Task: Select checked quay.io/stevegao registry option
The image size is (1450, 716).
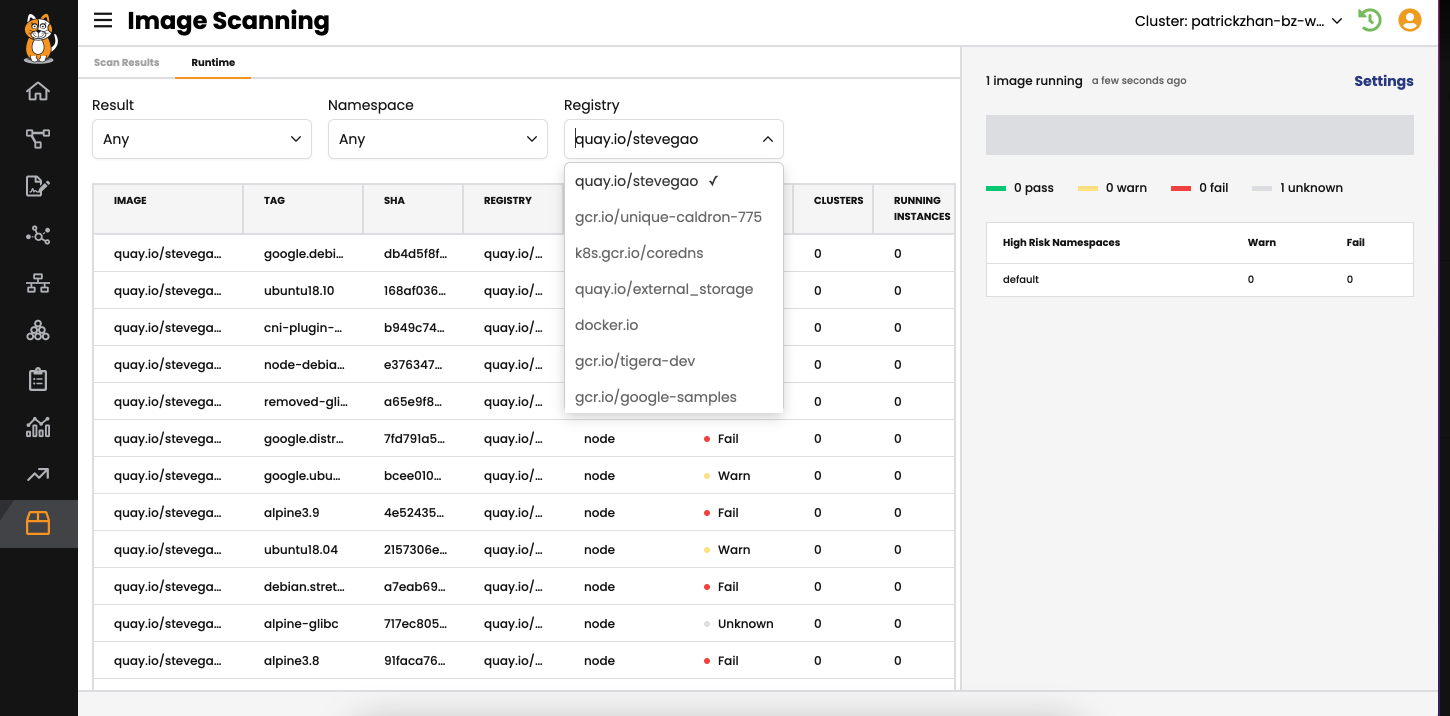Action: pos(674,181)
